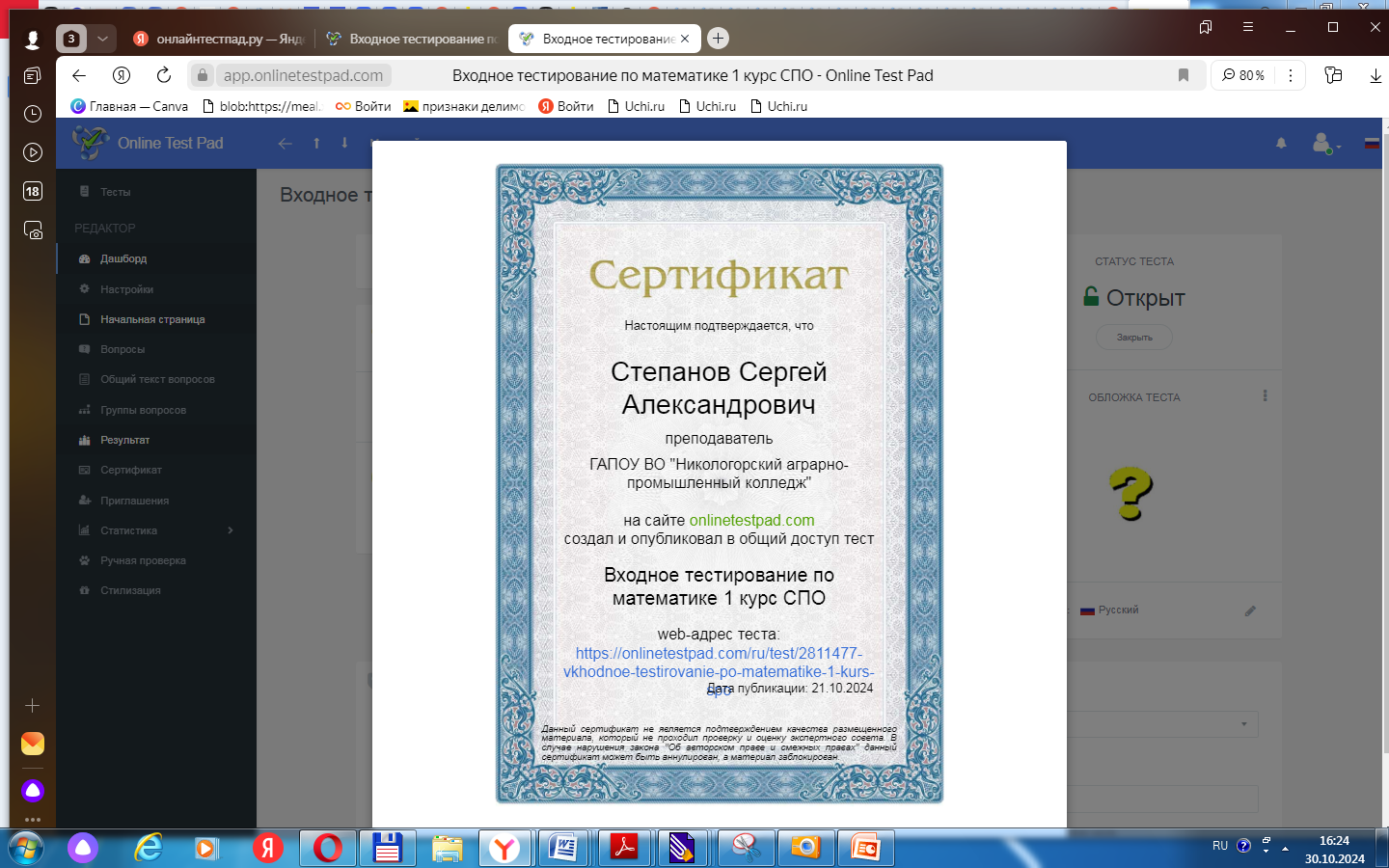The height and width of the screenshot is (868, 1389).
Task: Open the tab group dropdown chevron
Action: [x=102, y=39]
